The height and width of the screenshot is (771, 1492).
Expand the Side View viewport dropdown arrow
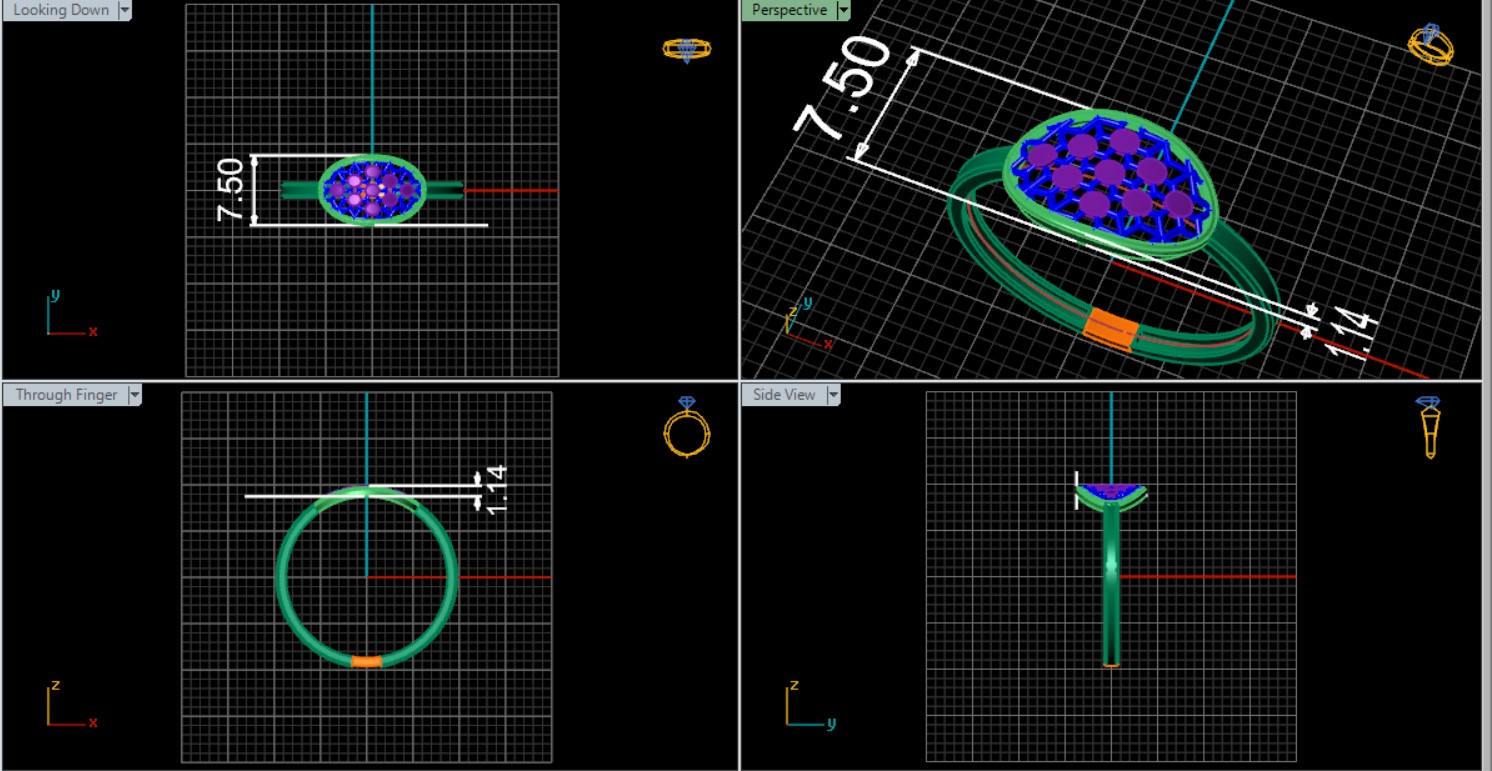832,395
